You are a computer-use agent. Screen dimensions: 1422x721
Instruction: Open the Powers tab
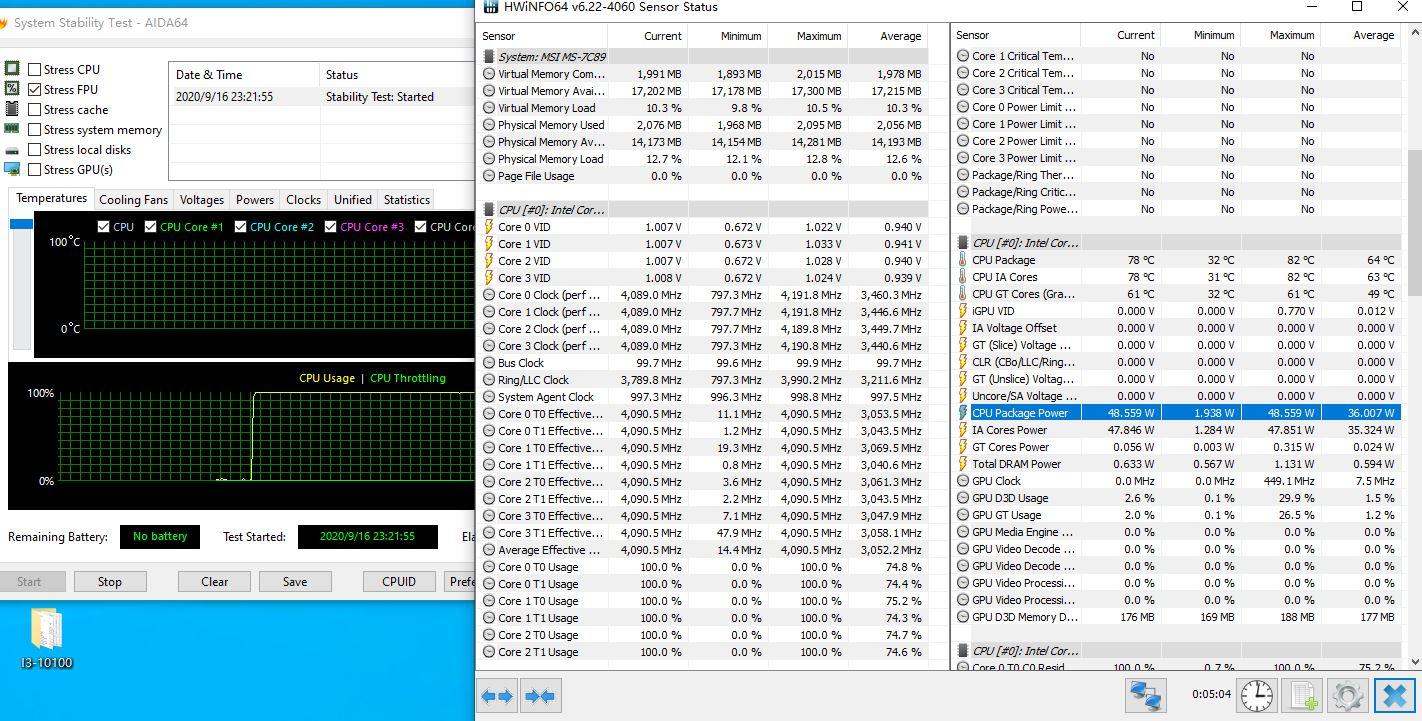coord(255,200)
